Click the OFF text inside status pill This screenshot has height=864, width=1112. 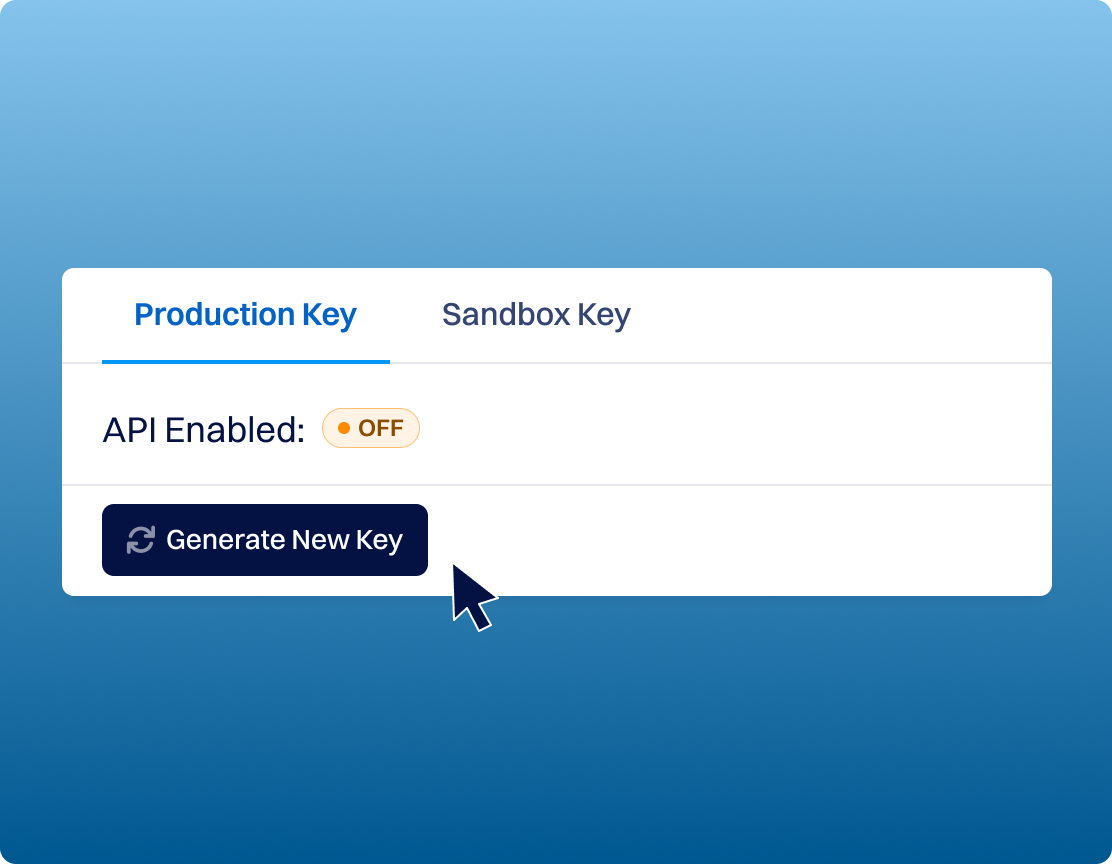(x=381, y=428)
